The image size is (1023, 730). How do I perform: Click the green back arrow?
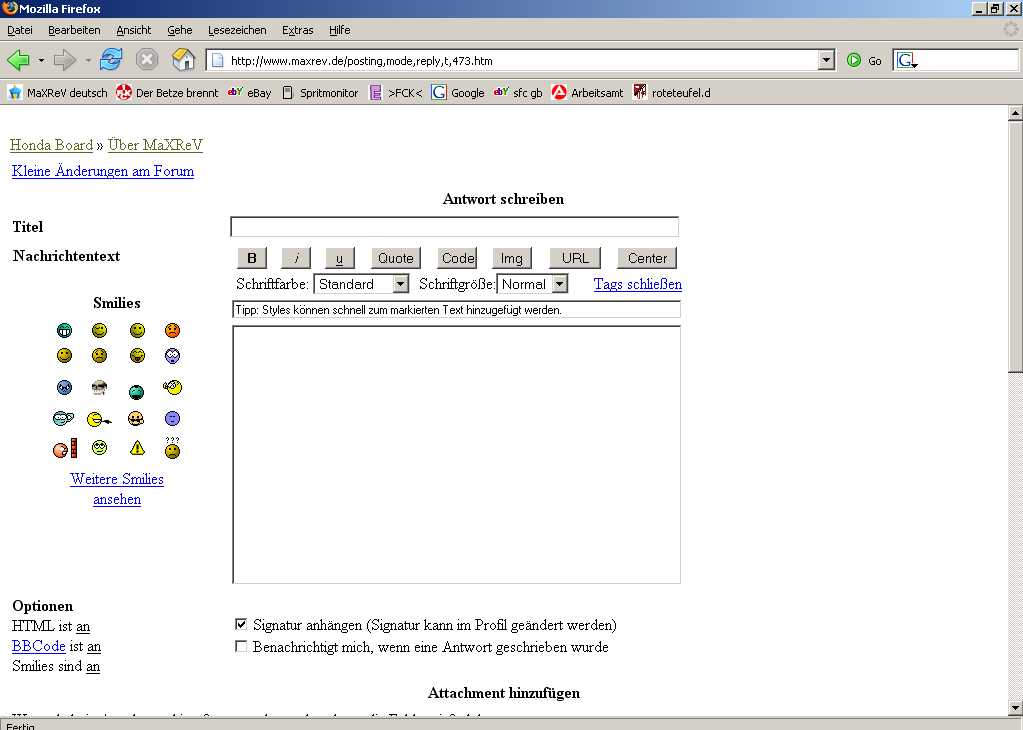pyautogui.click(x=19, y=60)
